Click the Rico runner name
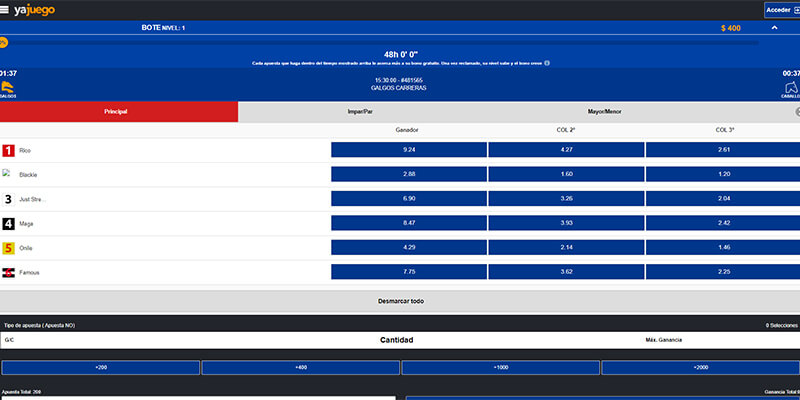The height and width of the screenshot is (400, 800). click(x=25, y=151)
